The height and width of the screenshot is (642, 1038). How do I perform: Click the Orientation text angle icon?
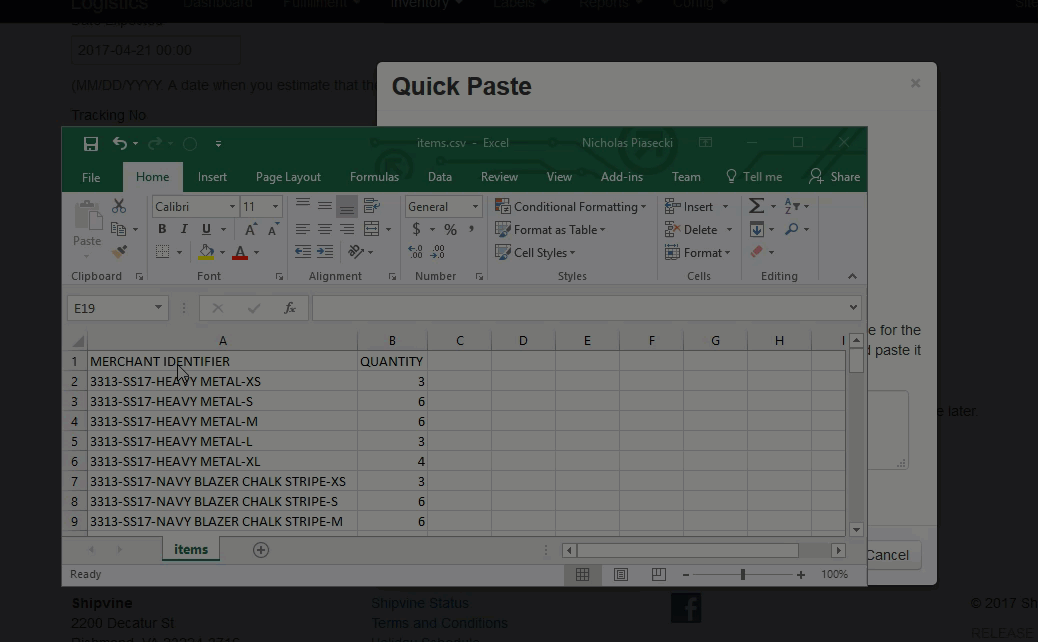(356, 252)
